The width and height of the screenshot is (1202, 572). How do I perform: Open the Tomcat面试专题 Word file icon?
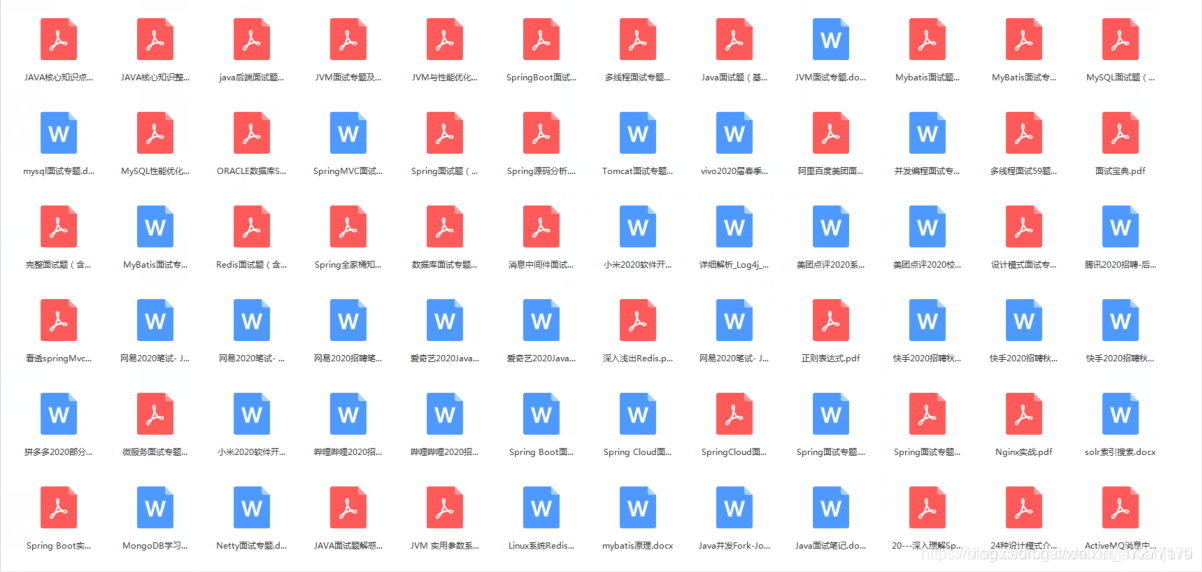(x=638, y=133)
